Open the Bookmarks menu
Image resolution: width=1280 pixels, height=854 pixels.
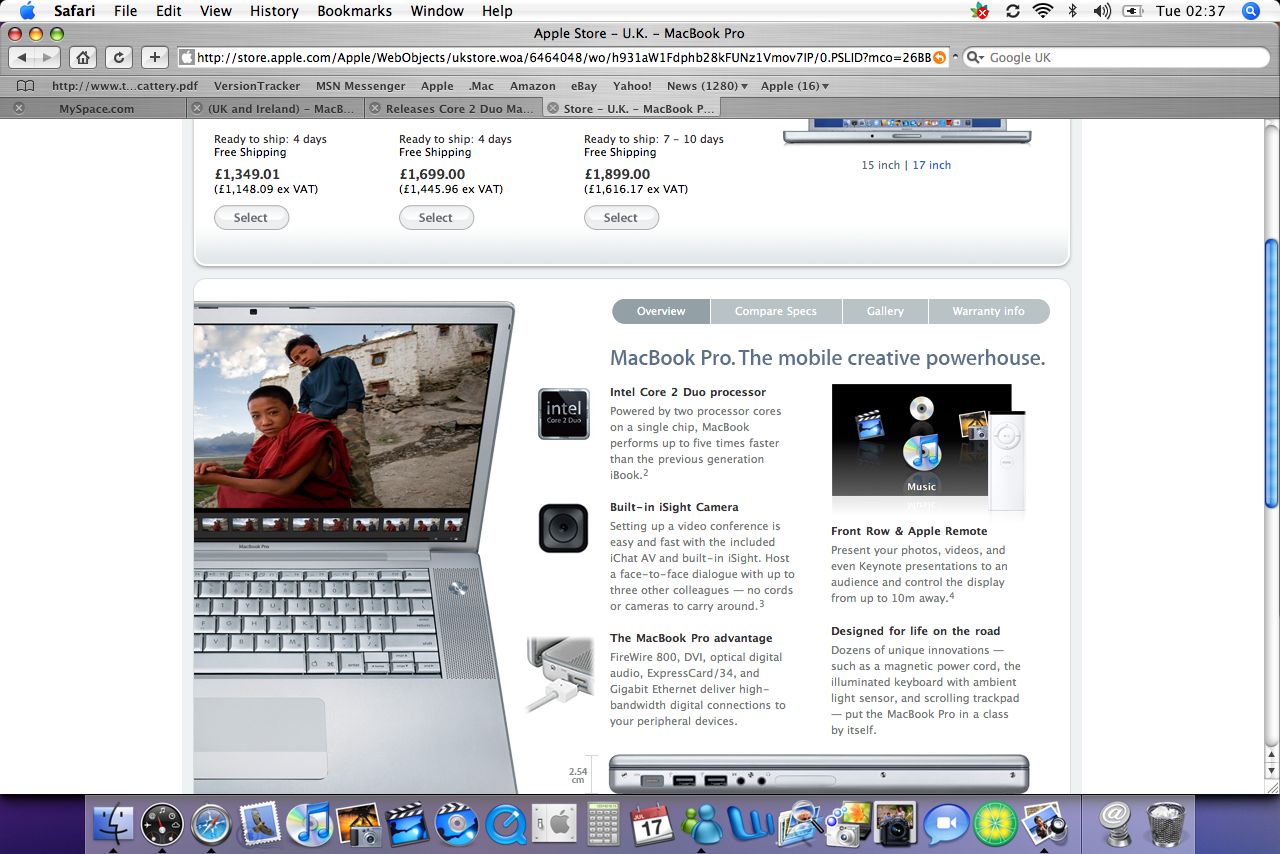tap(356, 11)
